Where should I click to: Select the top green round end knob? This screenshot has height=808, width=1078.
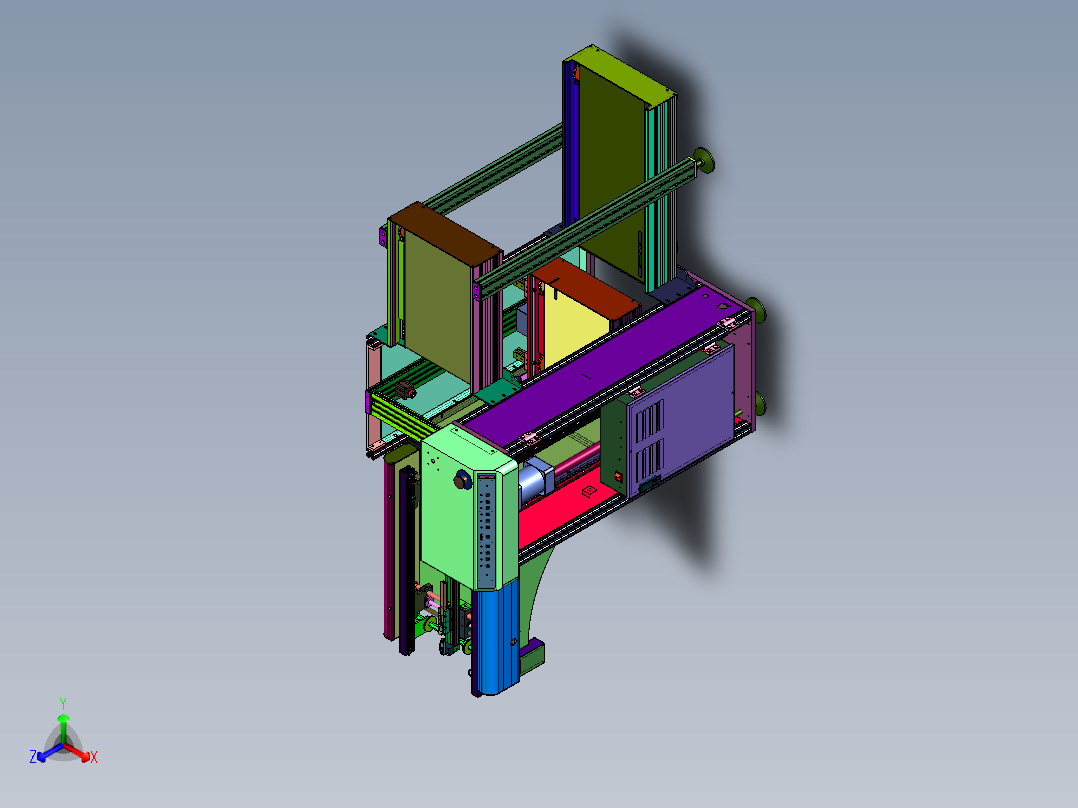(704, 161)
